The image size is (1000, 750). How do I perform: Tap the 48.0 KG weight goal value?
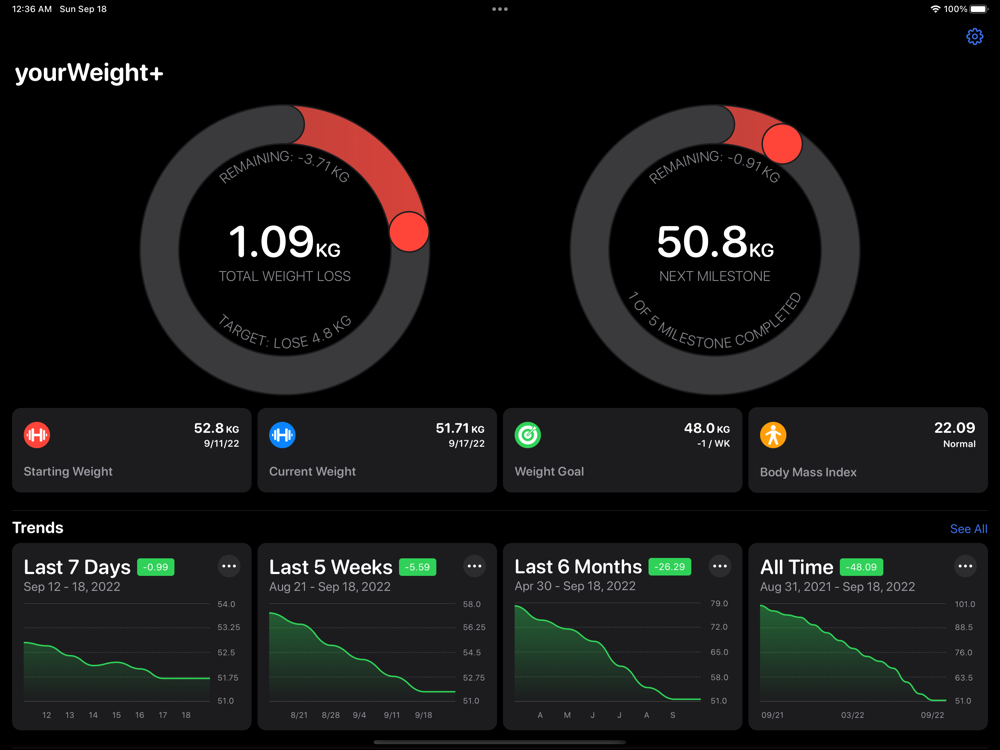(707, 428)
